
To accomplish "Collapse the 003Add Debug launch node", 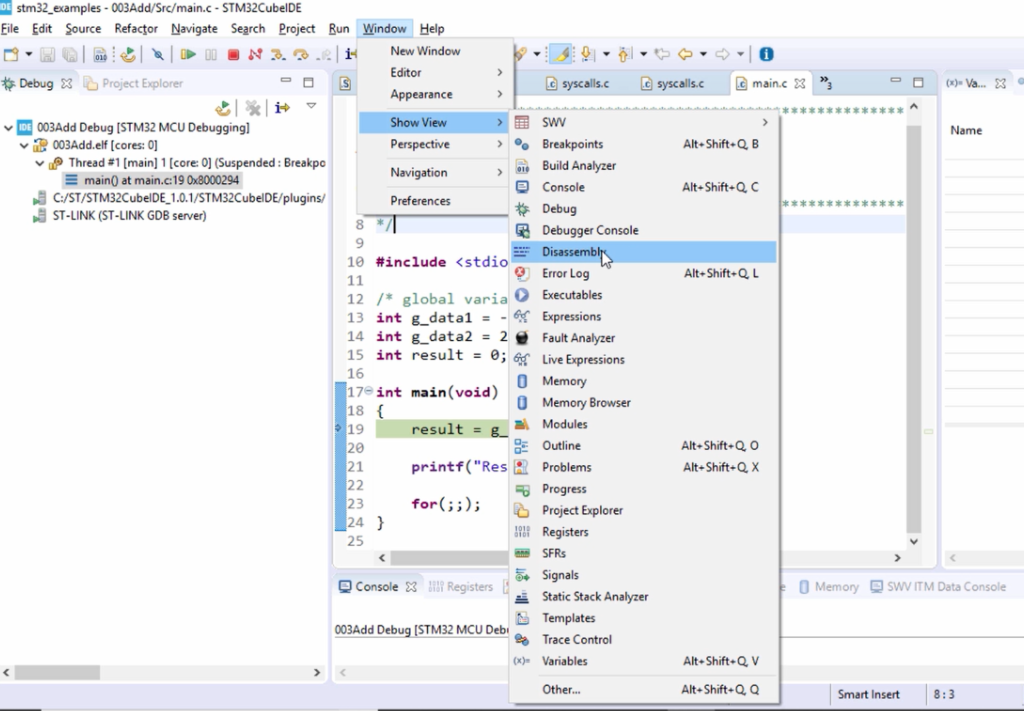I will coord(8,128).
